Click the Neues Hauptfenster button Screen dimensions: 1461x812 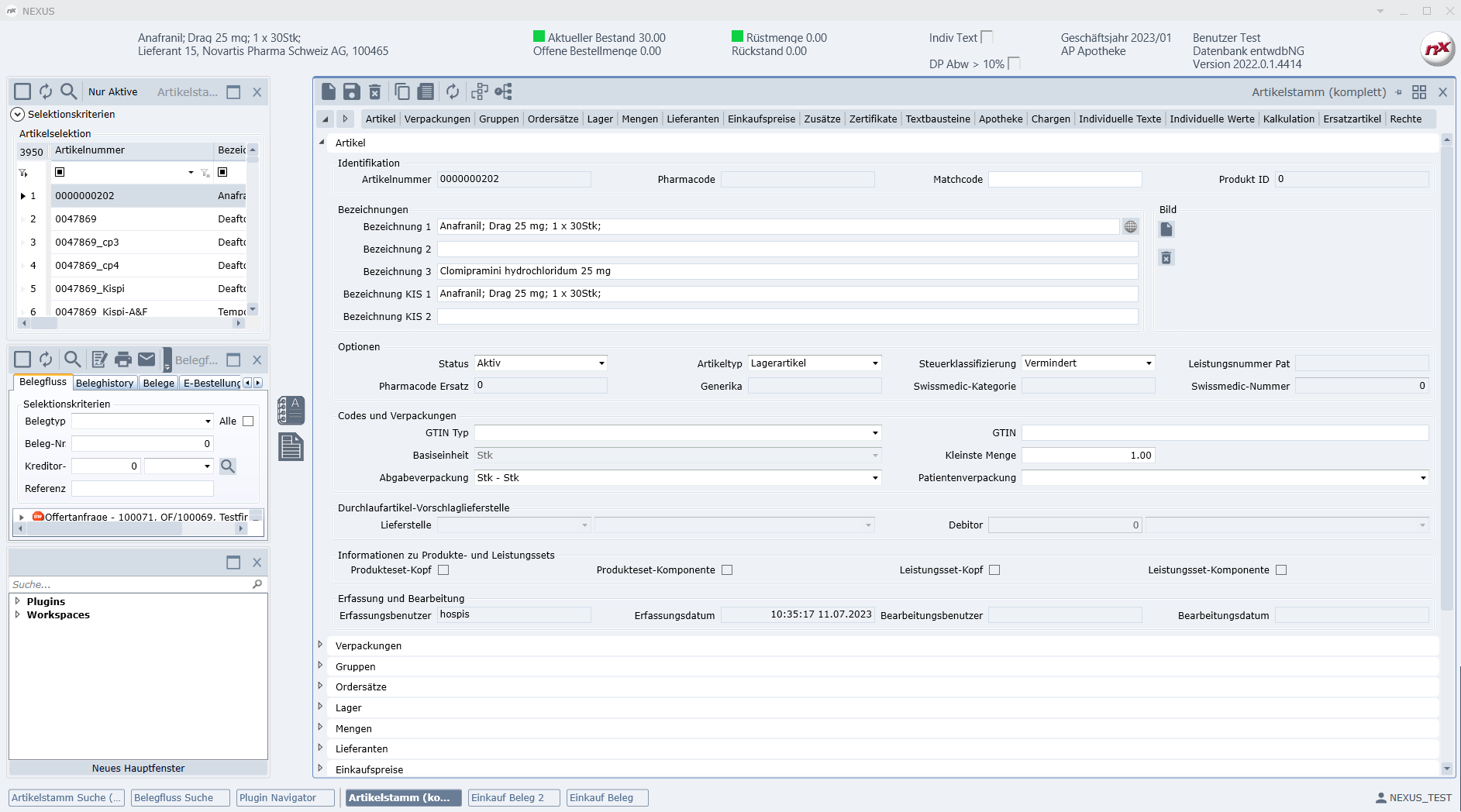coord(138,768)
